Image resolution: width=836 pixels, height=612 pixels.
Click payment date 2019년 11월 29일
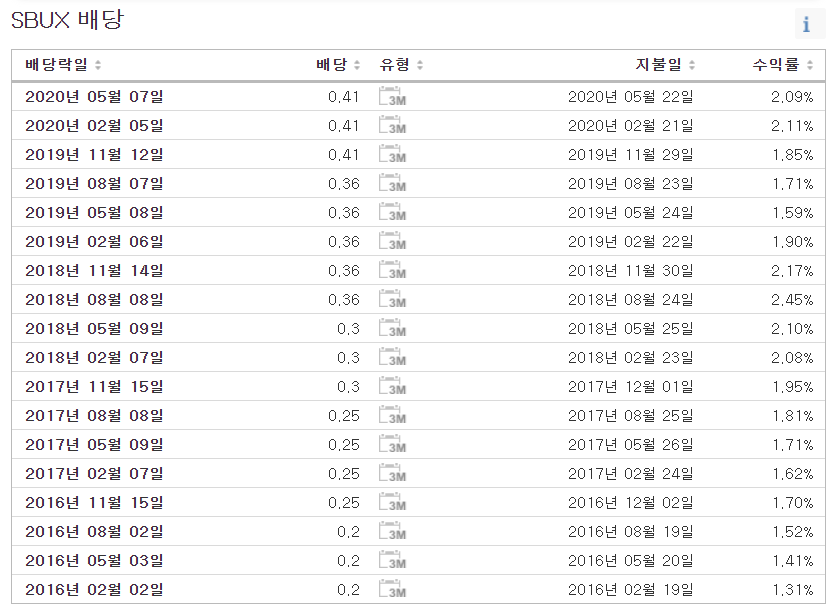click(x=631, y=154)
